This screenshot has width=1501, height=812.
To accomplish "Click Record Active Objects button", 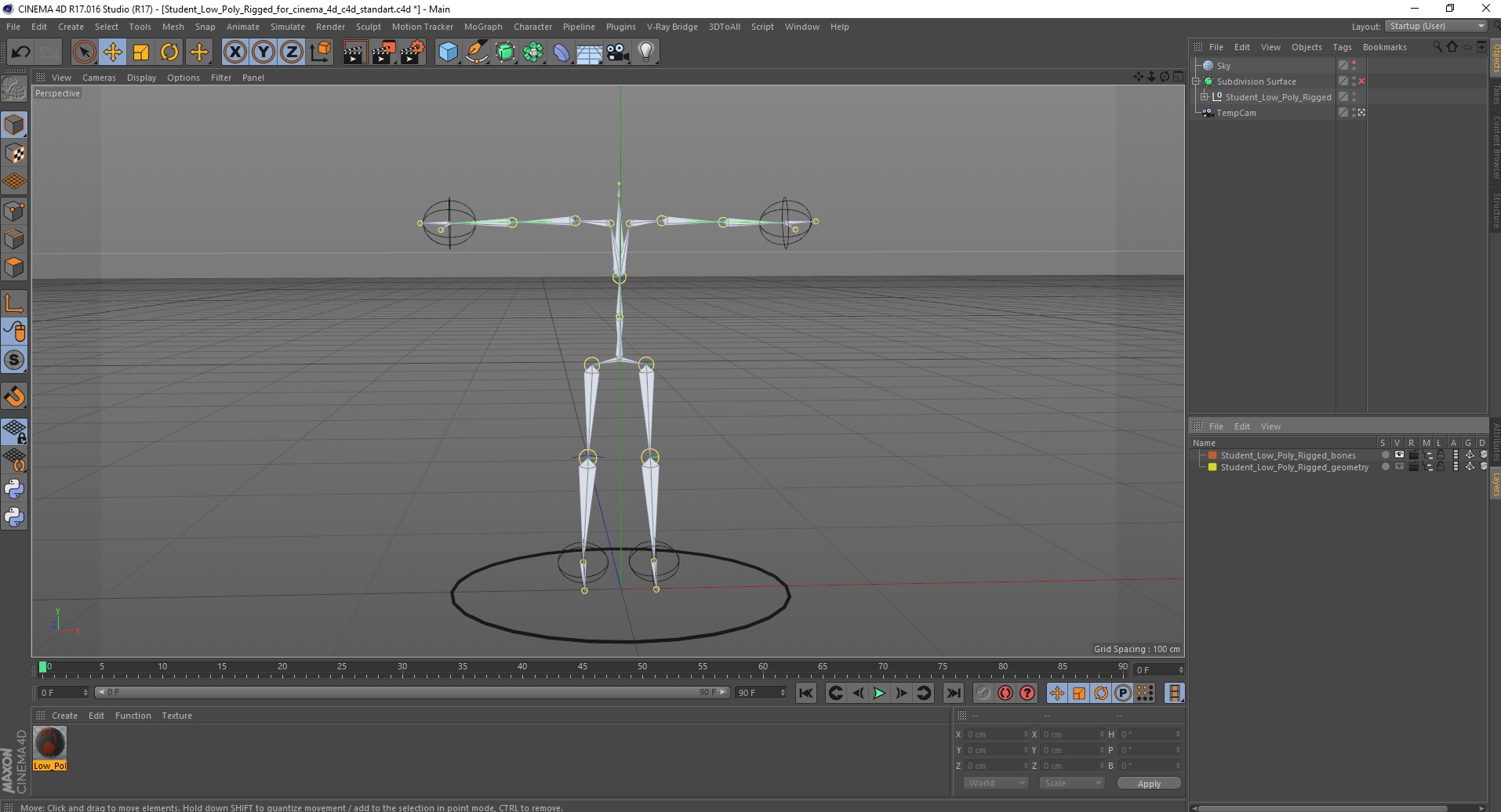I will pyautogui.click(x=983, y=693).
